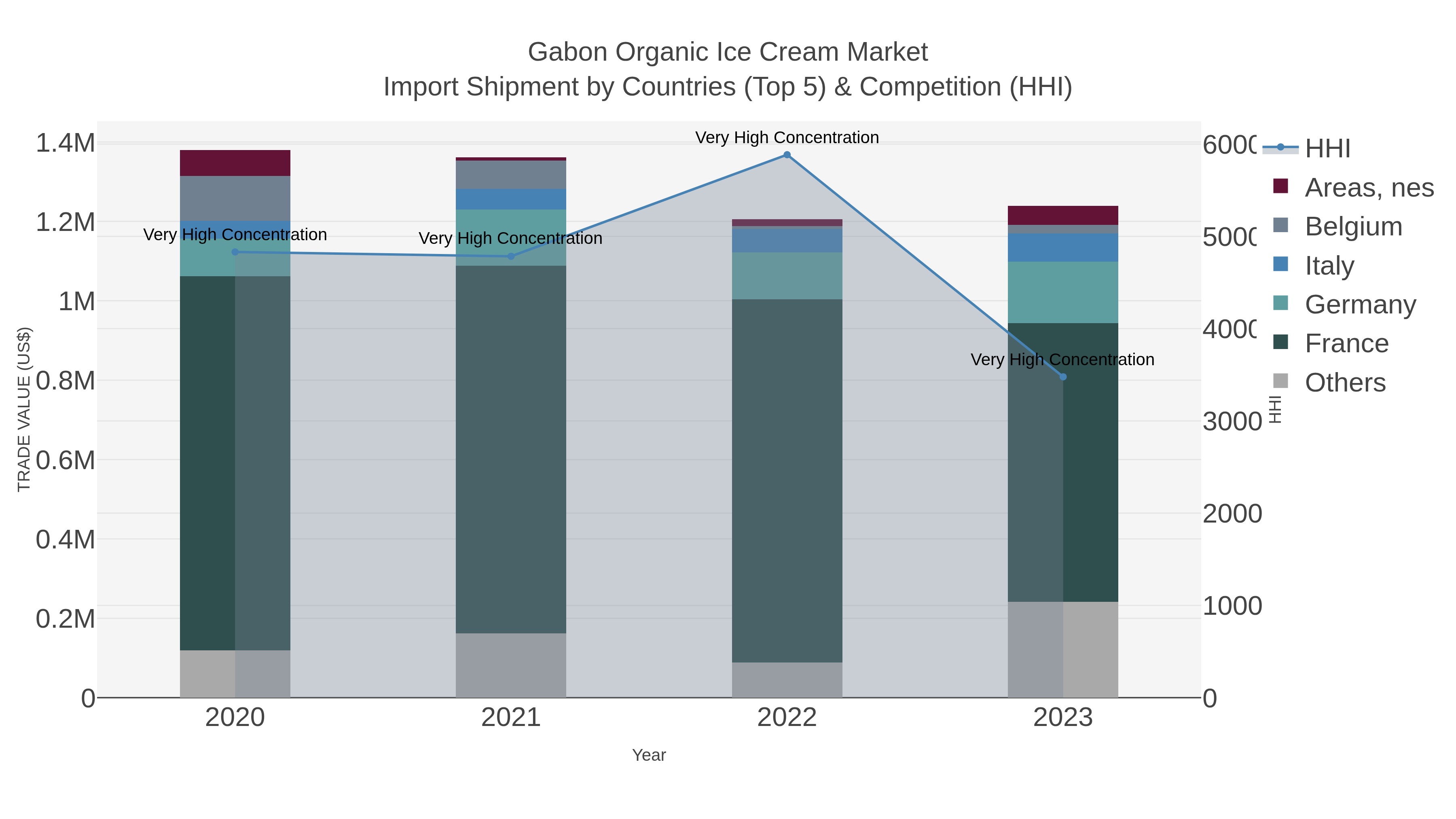1456x819 pixels.
Task: Click the France bar segment for 2022
Action: (787, 480)
